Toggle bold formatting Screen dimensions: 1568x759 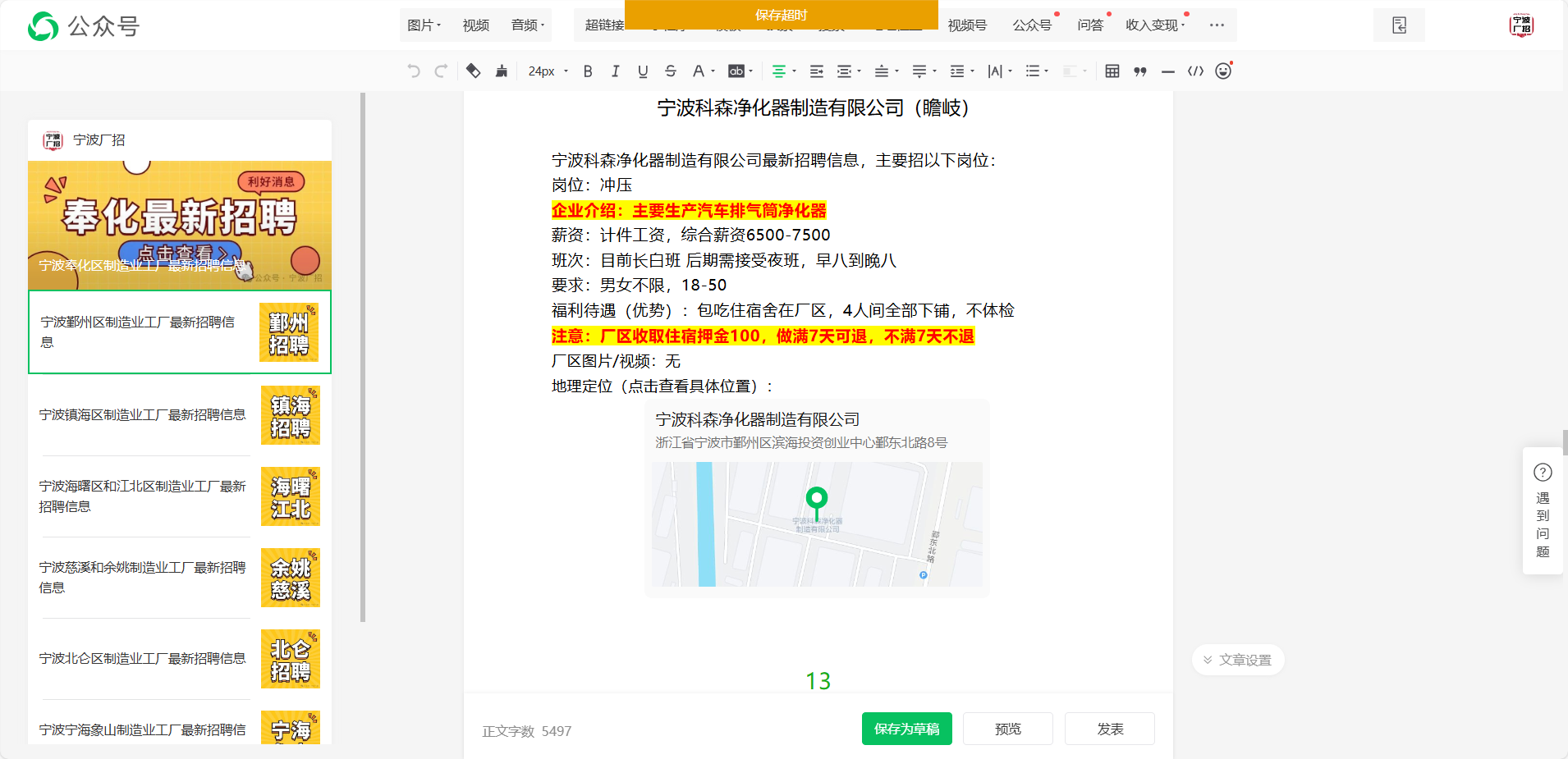click(588, 71)
